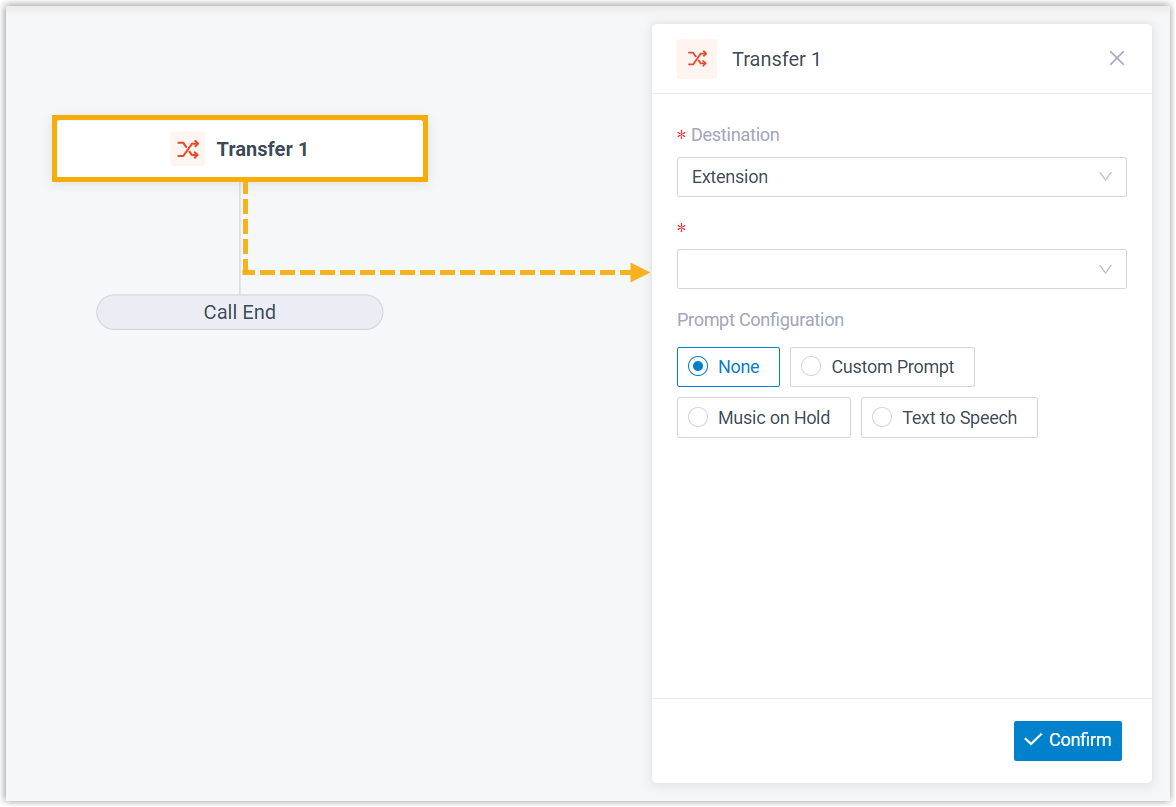Viewport: 1176px width, 807px height.
Task: Click the Confirm button text
Action: pyautogui.click(x=1080, y=740)
